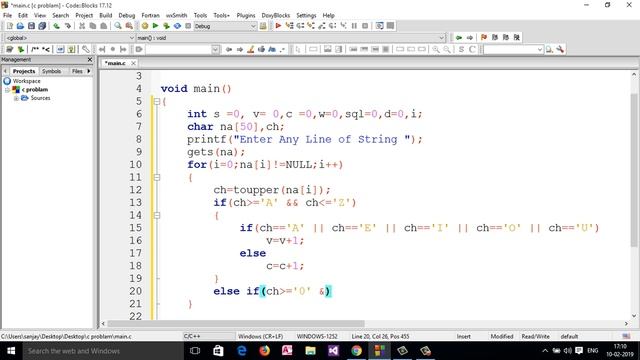This screenshot has width=640, height=360.
Task: Click the taskbar search box
Action: (103, 351)
